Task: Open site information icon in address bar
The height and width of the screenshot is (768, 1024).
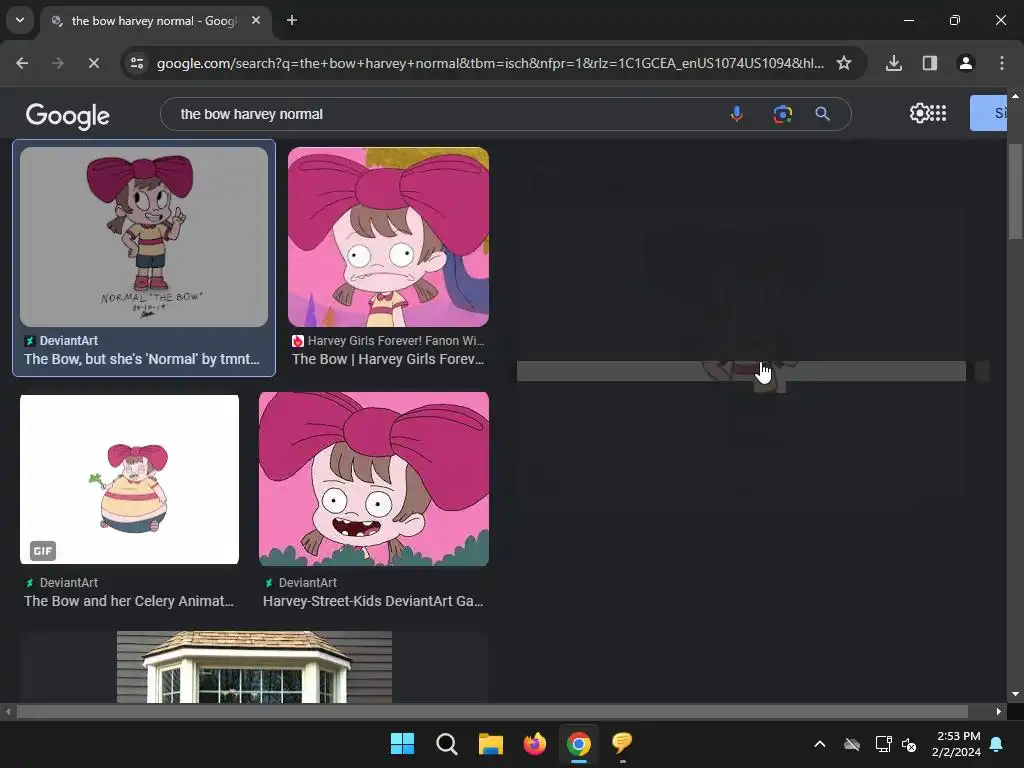Action: (137, 63)
